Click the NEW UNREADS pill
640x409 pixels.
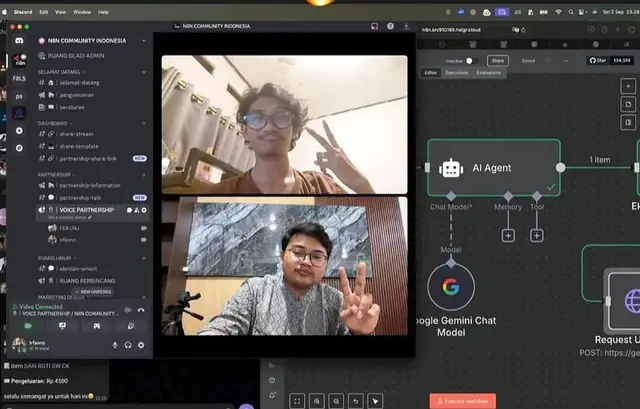(x=93, y=292)
